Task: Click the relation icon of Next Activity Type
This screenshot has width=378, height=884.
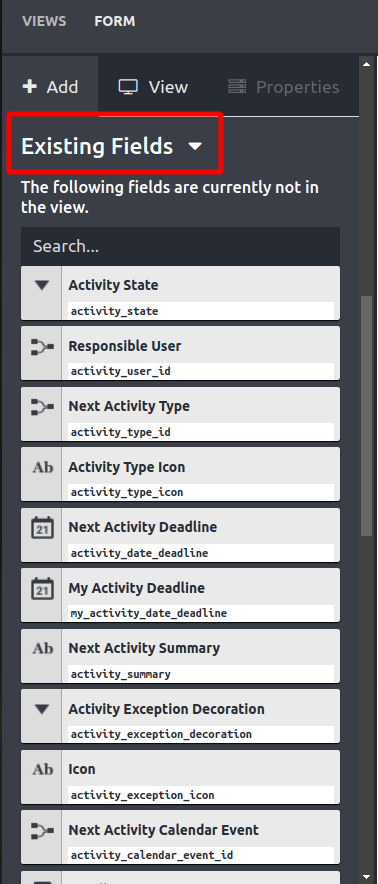Action: 42,407
